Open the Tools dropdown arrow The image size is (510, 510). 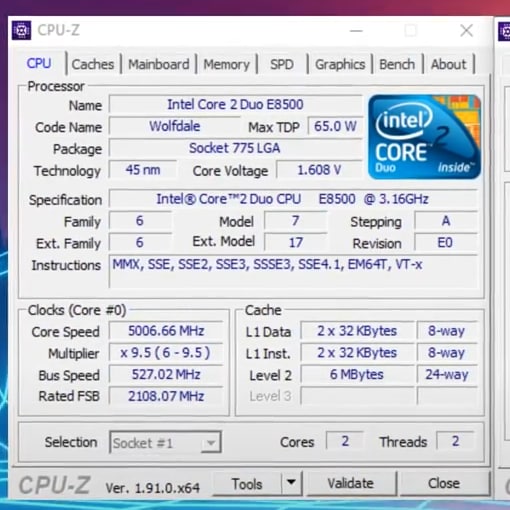point(291,483)
